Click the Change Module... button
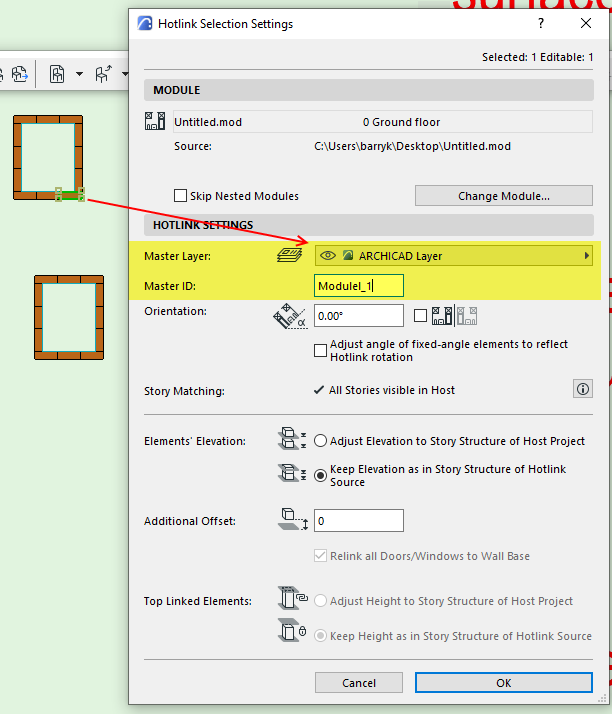The width and height of the screenshot is (612, 714). (504, 196)
